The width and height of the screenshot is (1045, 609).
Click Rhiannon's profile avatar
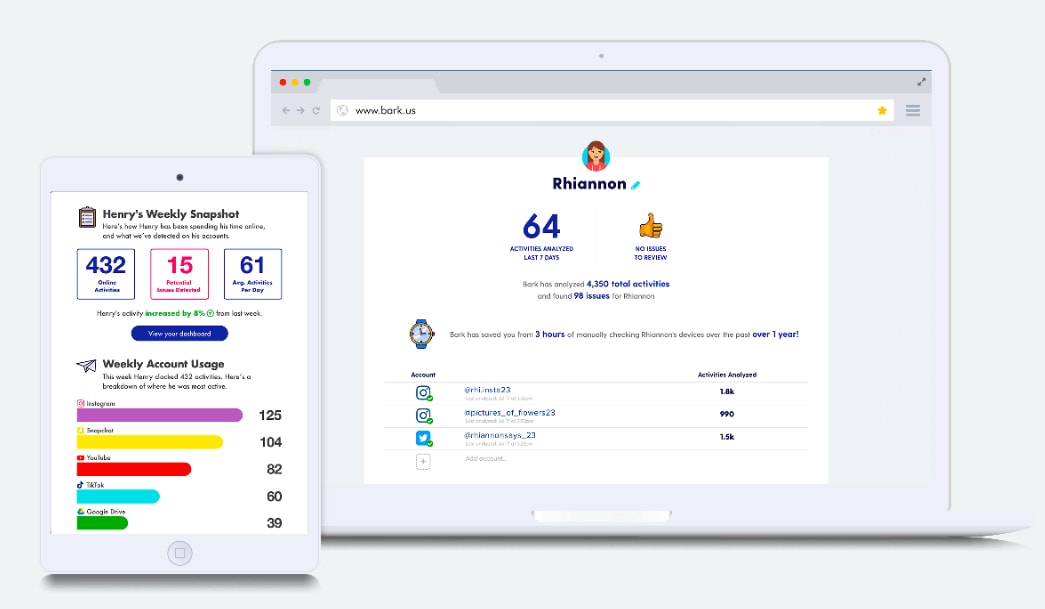click(x=596, y=156)
